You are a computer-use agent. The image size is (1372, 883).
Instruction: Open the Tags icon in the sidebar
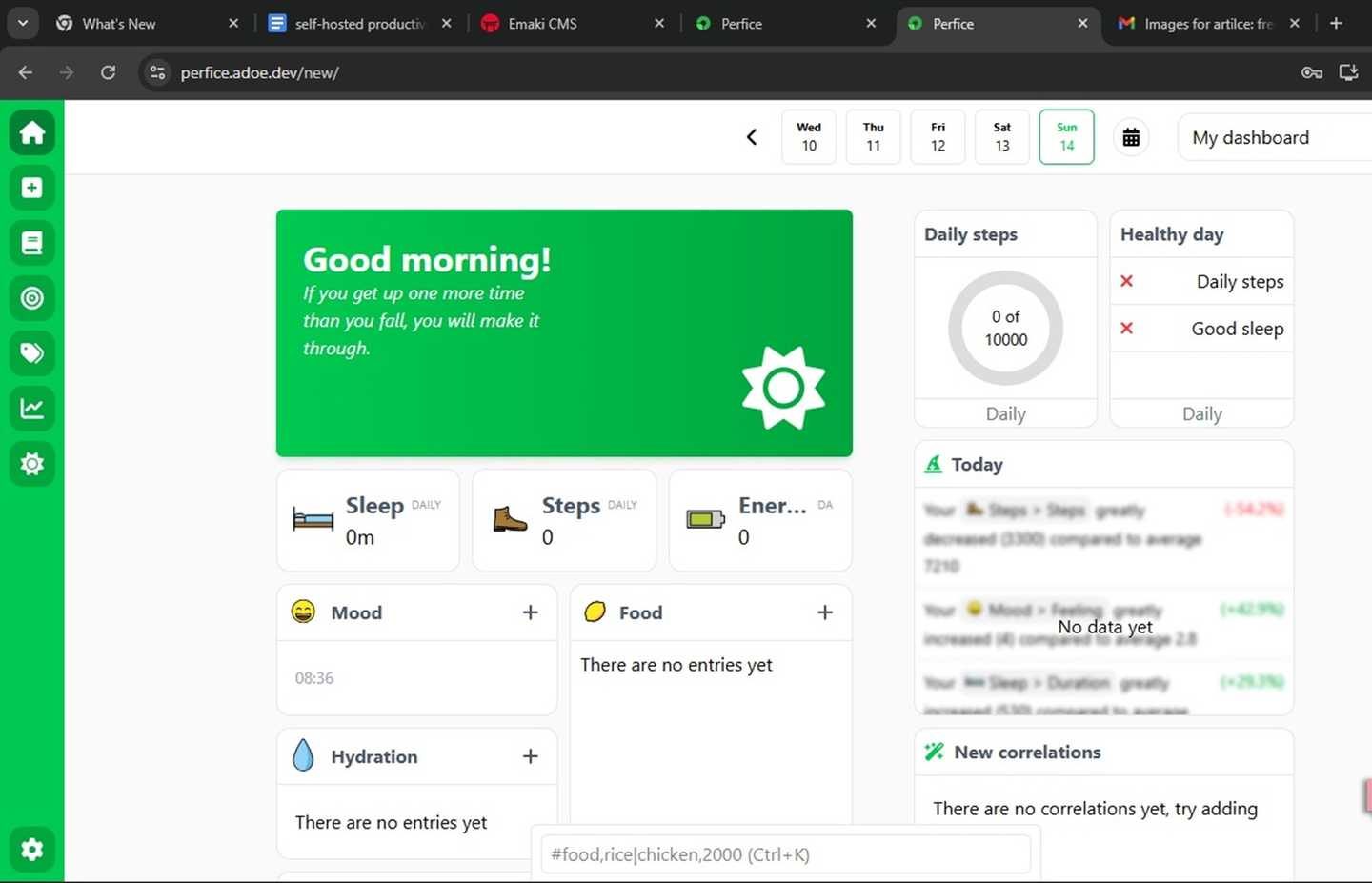31,352
